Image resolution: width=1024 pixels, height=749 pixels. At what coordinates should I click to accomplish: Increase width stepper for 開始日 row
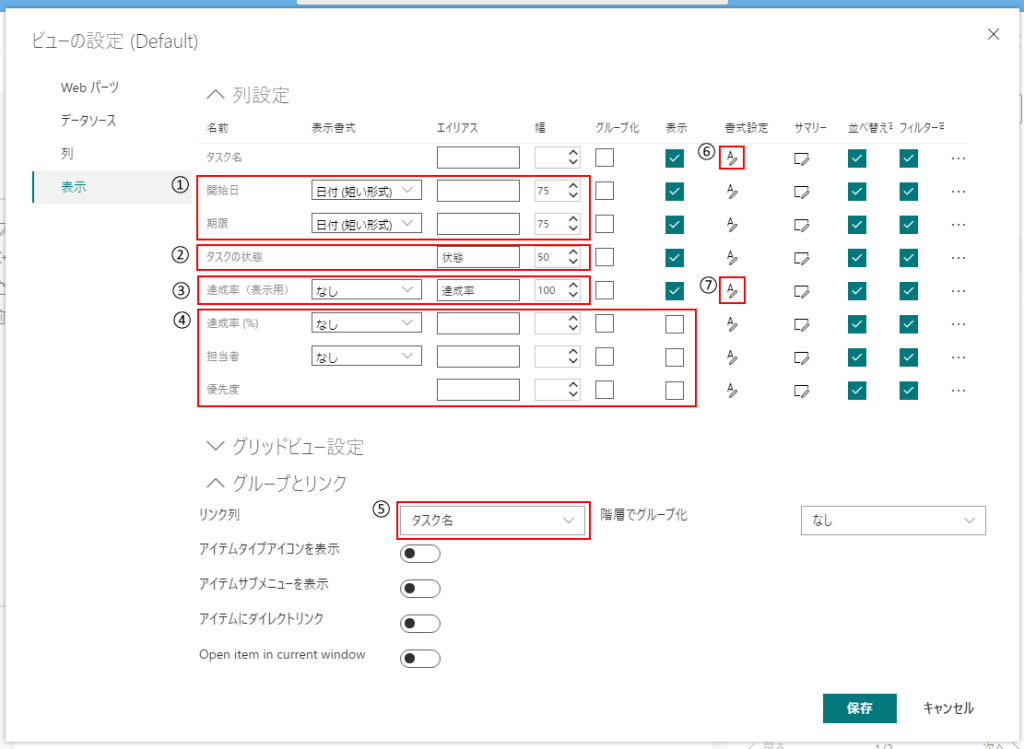(x=573, y=185)
